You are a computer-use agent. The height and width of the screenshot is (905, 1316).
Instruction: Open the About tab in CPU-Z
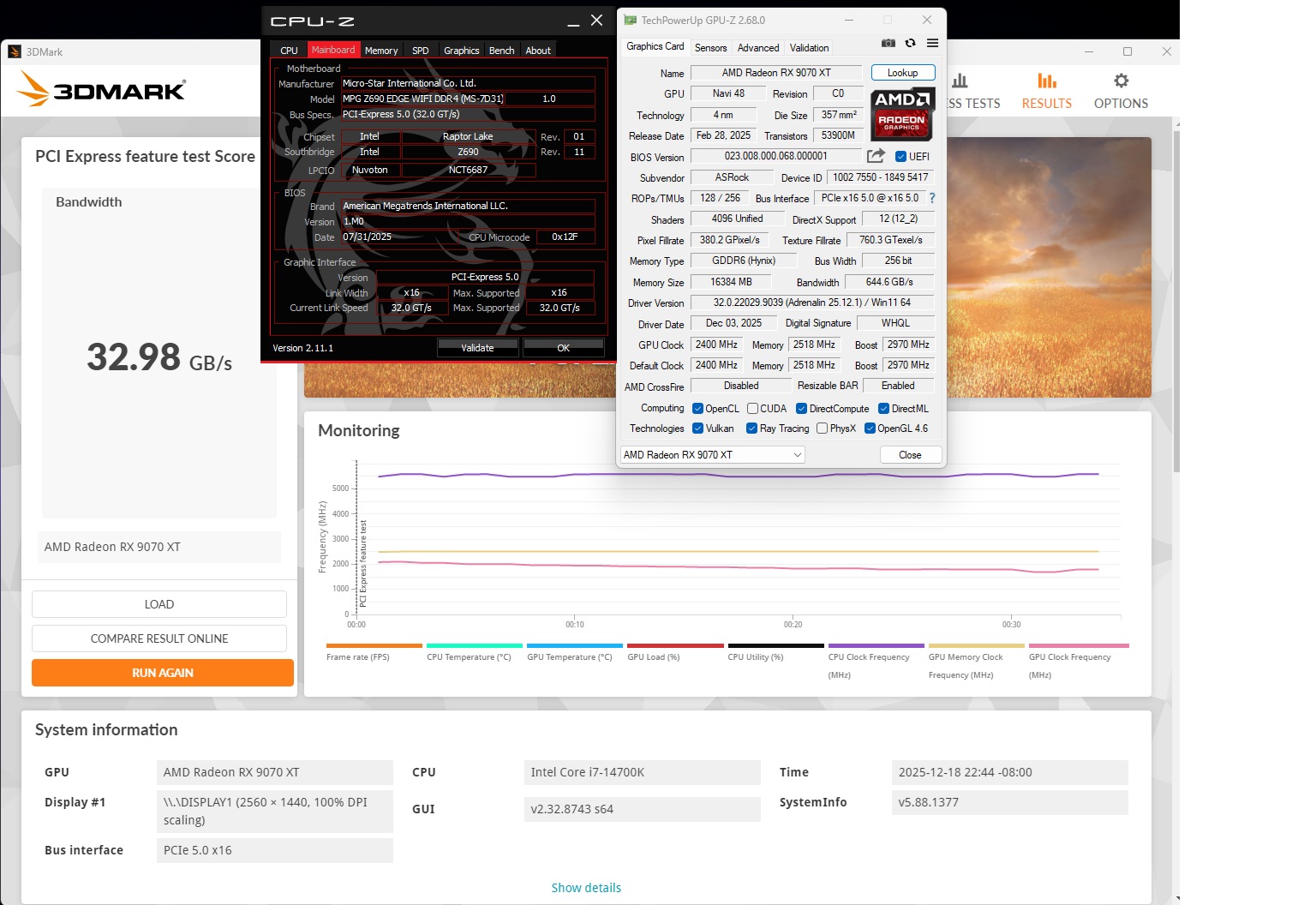tap(538, 50)
